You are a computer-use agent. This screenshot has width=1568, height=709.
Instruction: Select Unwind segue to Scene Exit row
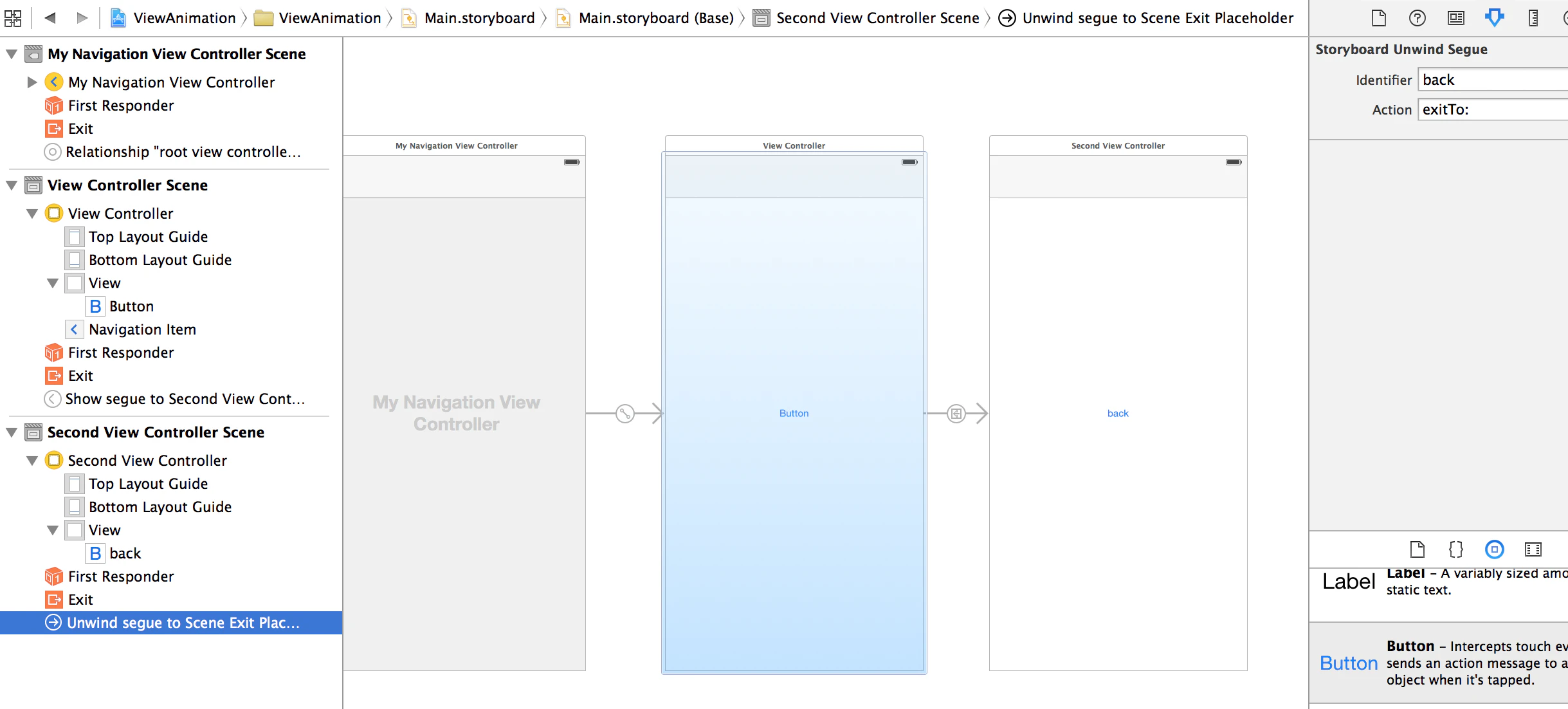tap(171, 623)
